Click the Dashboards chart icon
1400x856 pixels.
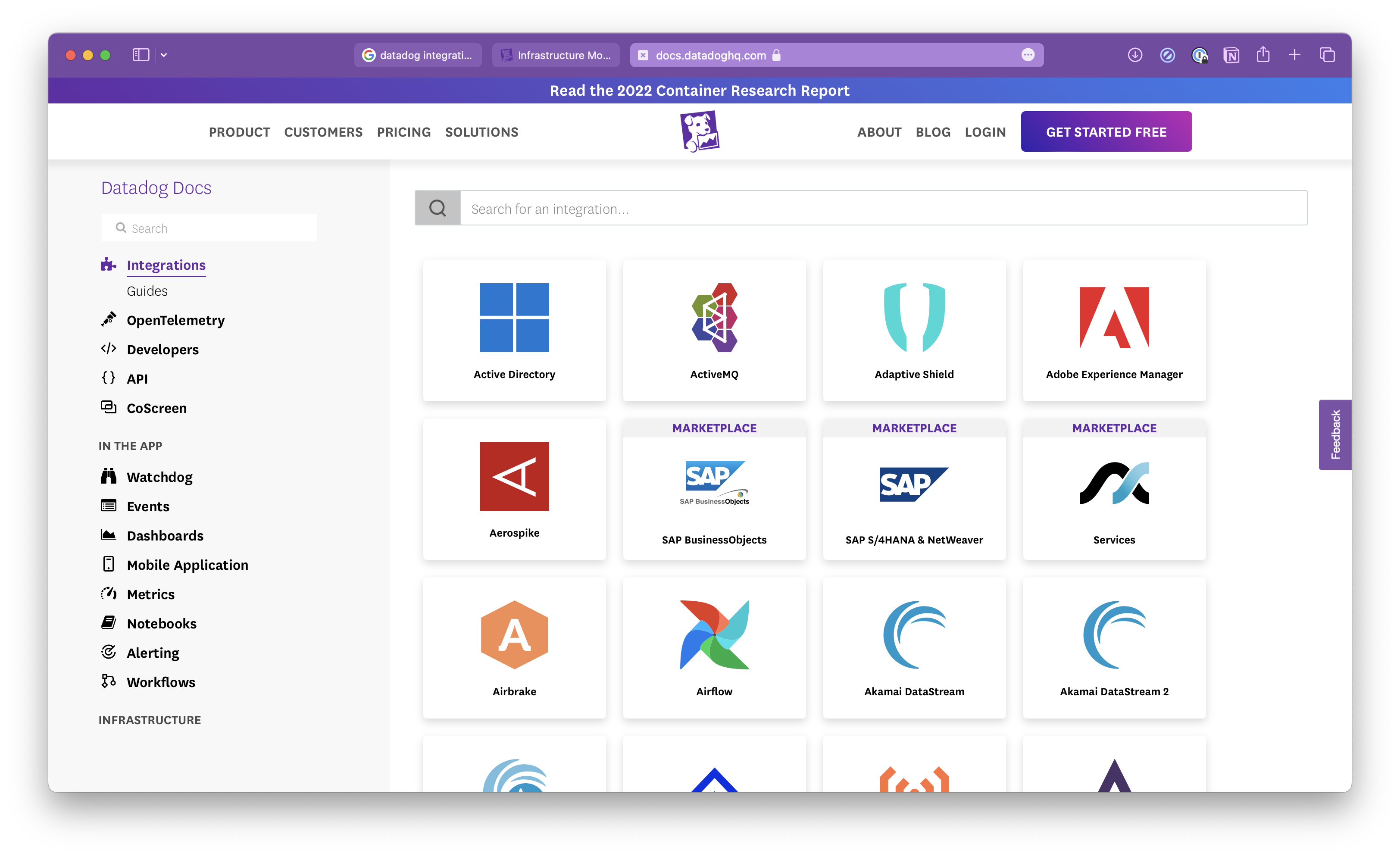(108, 534)
